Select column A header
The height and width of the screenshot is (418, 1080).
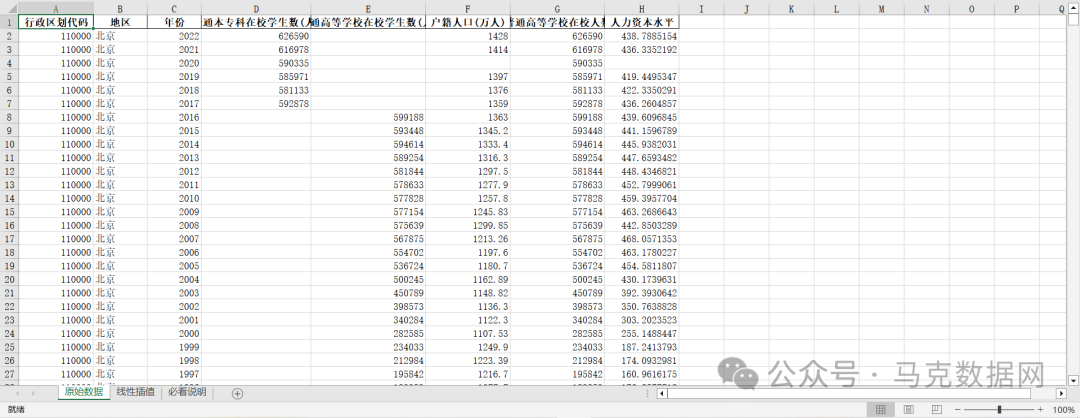click(56, 8)
